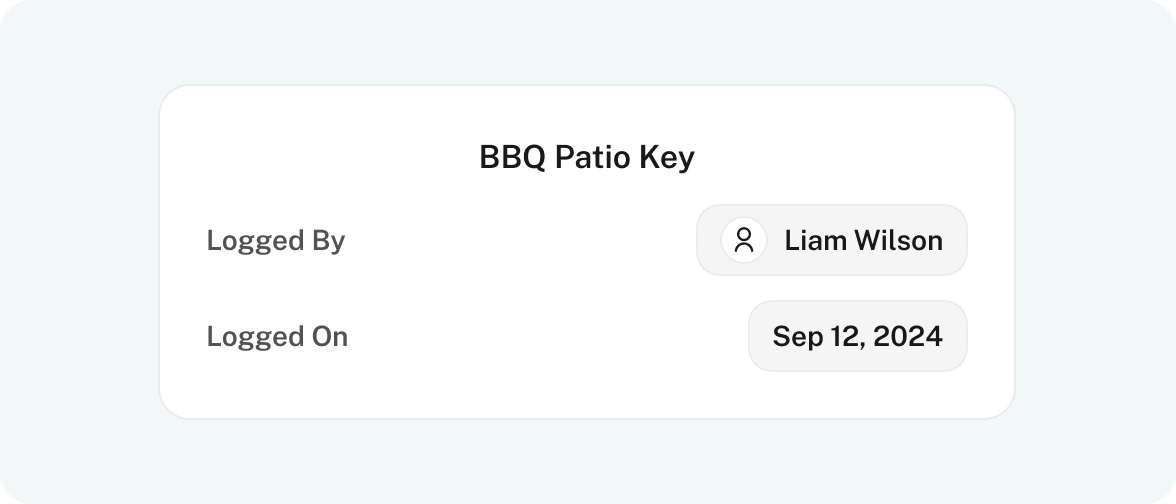1176x504 pixels.
Task: Tap the person silhouette icon
Action: pos(743,240)
